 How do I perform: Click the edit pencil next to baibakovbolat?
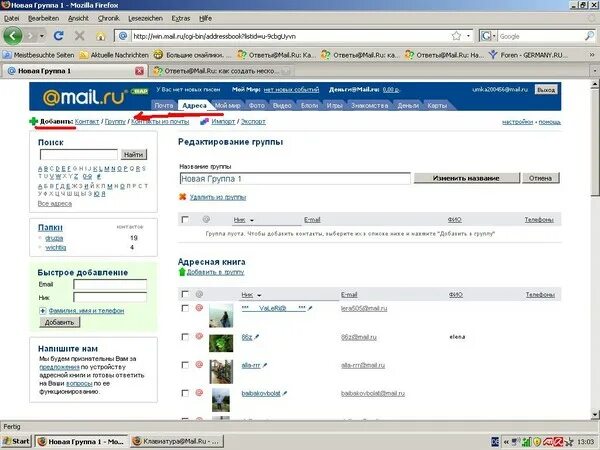(x=285, y=393)
